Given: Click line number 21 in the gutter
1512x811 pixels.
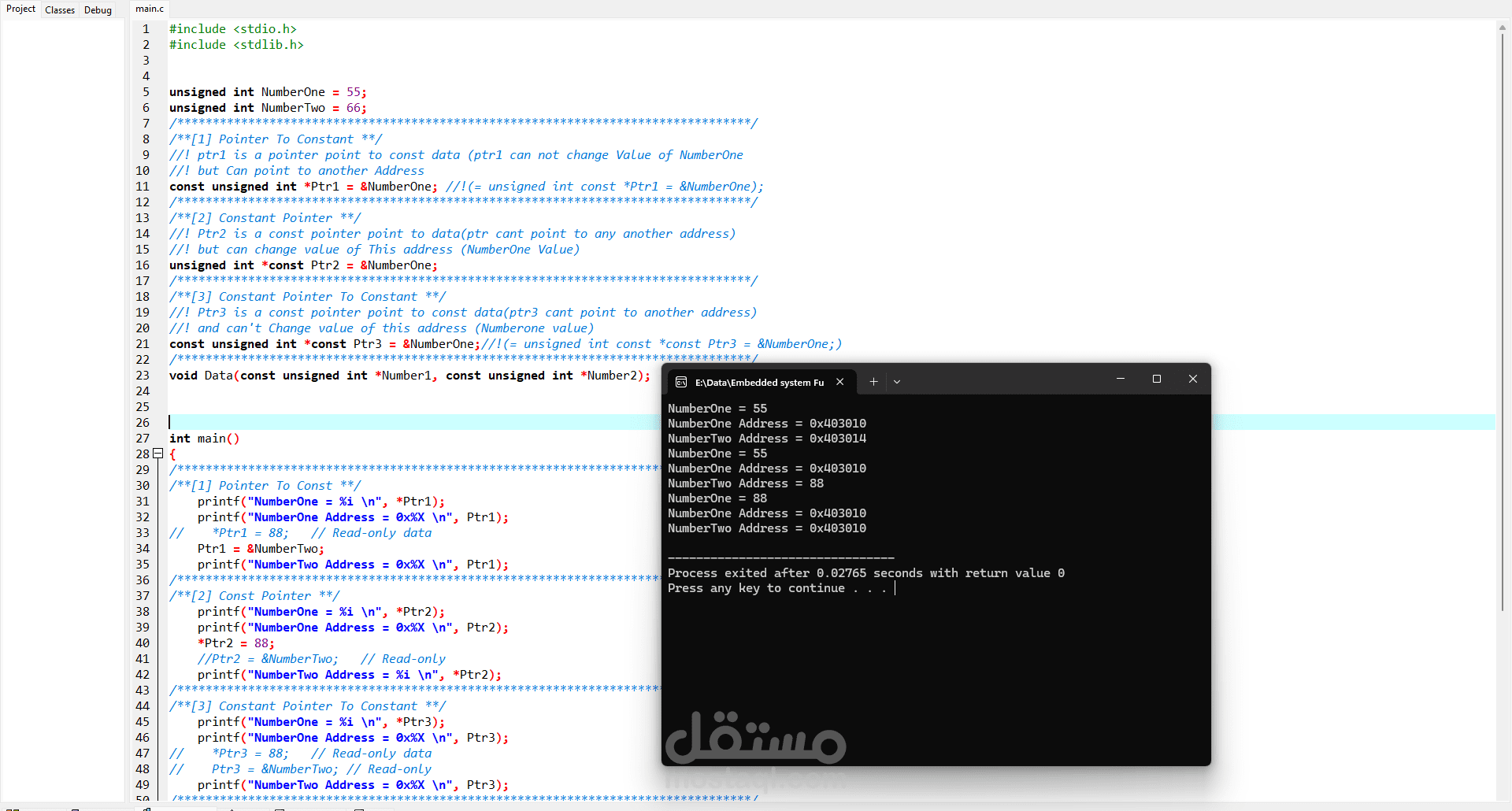Looking at the screenshot, I should point(143,344).
